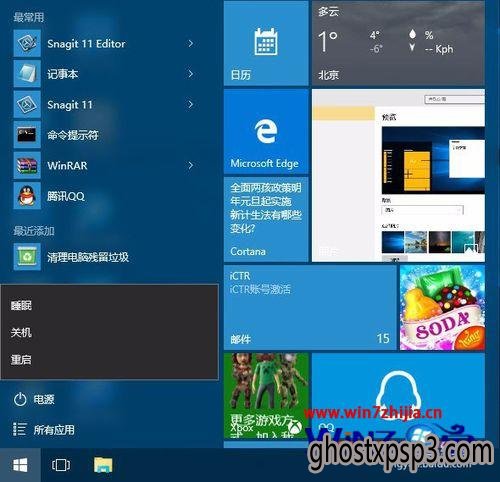Click the mail count 15
Viewport: 500px width, 482px height.
[383, 339]
